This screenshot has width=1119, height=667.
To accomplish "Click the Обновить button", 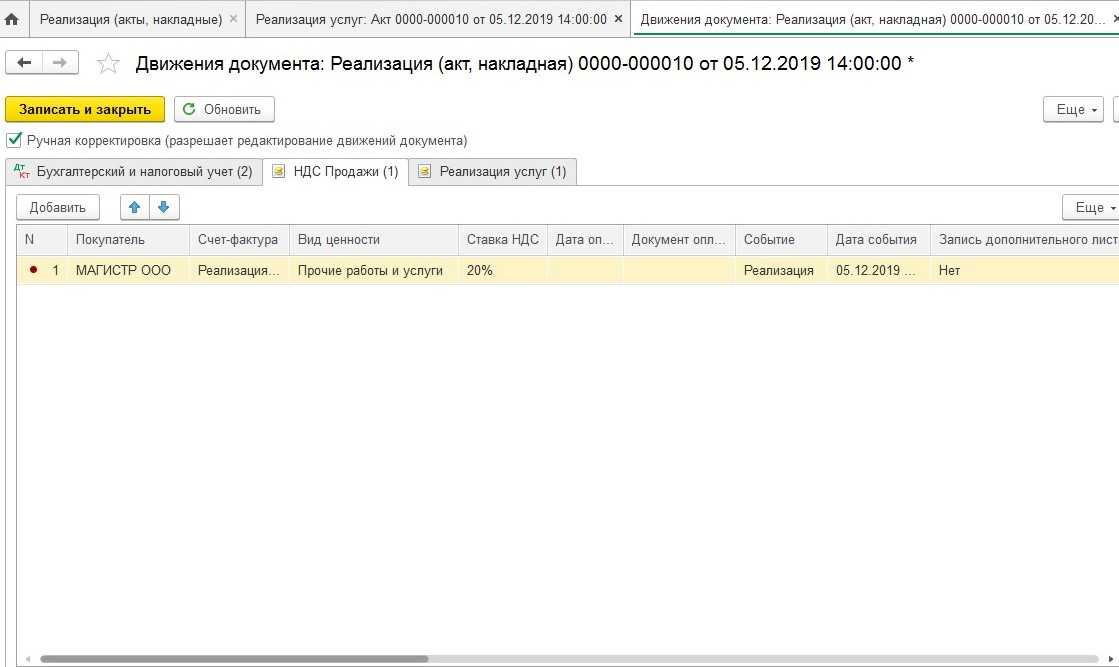I will click(x=223, y=109).
